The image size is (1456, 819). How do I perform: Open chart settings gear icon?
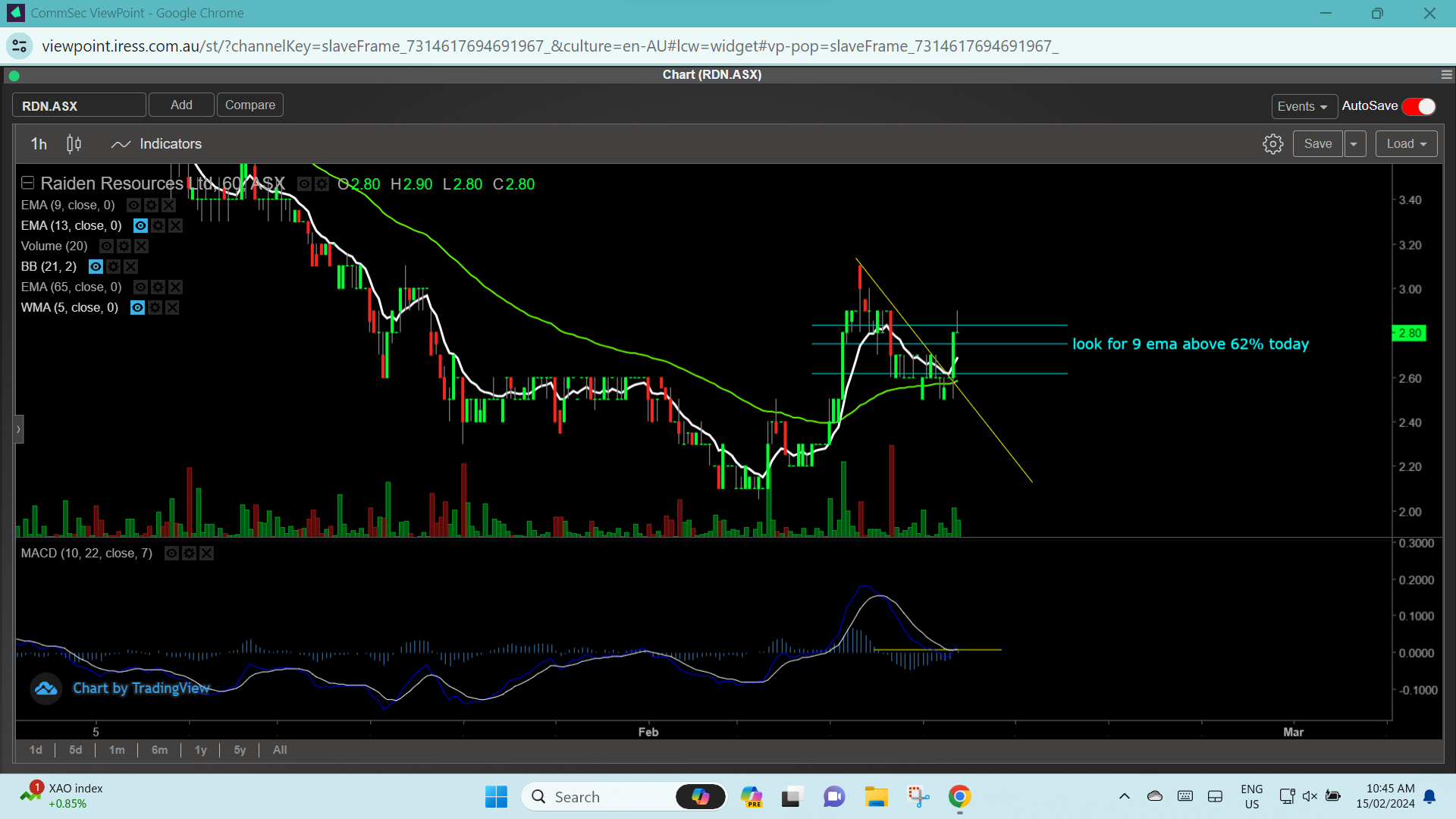[1272, 144]
